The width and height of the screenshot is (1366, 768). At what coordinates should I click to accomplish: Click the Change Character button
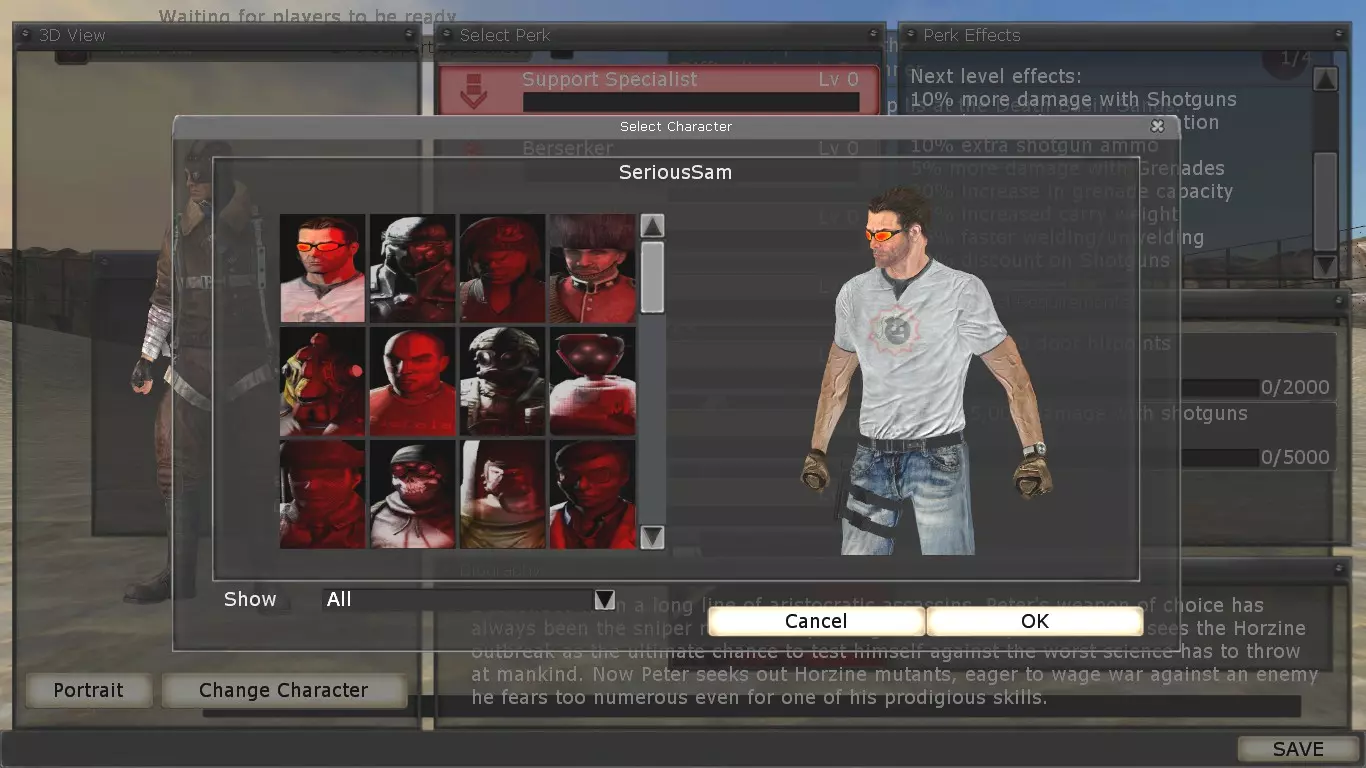[284, 690]
